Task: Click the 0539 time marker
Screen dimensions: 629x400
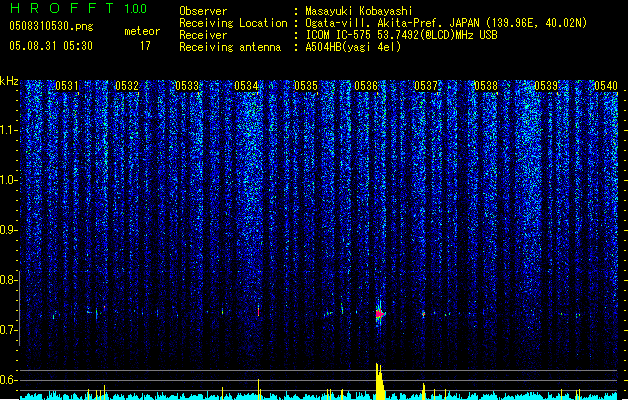Action: pos(546,86)
